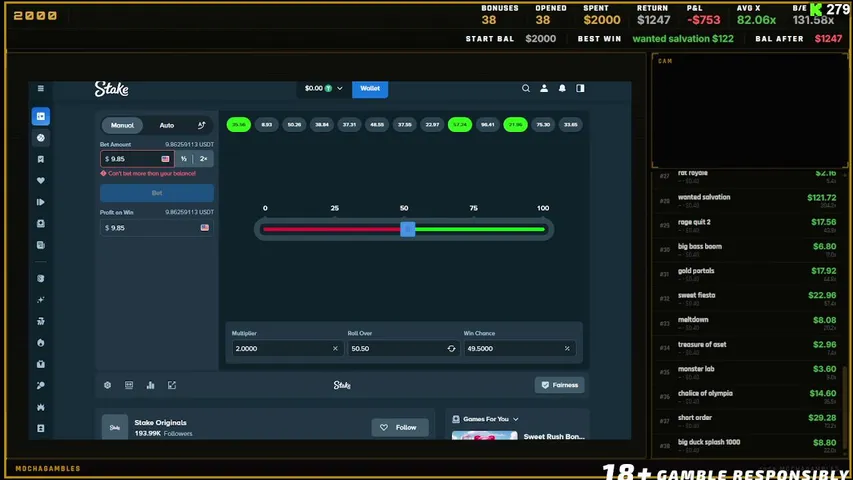
Task: Click the 75.30 past roll pill
Action: click(543, 125)
